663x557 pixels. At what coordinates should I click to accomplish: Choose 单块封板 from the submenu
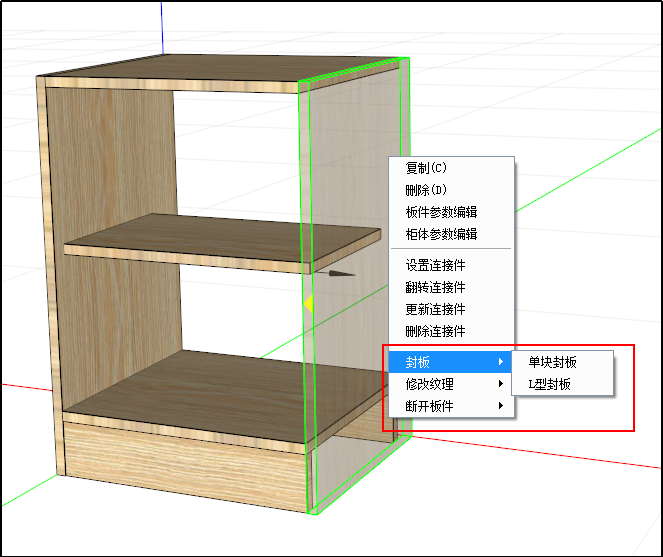[x=562, y=362]
